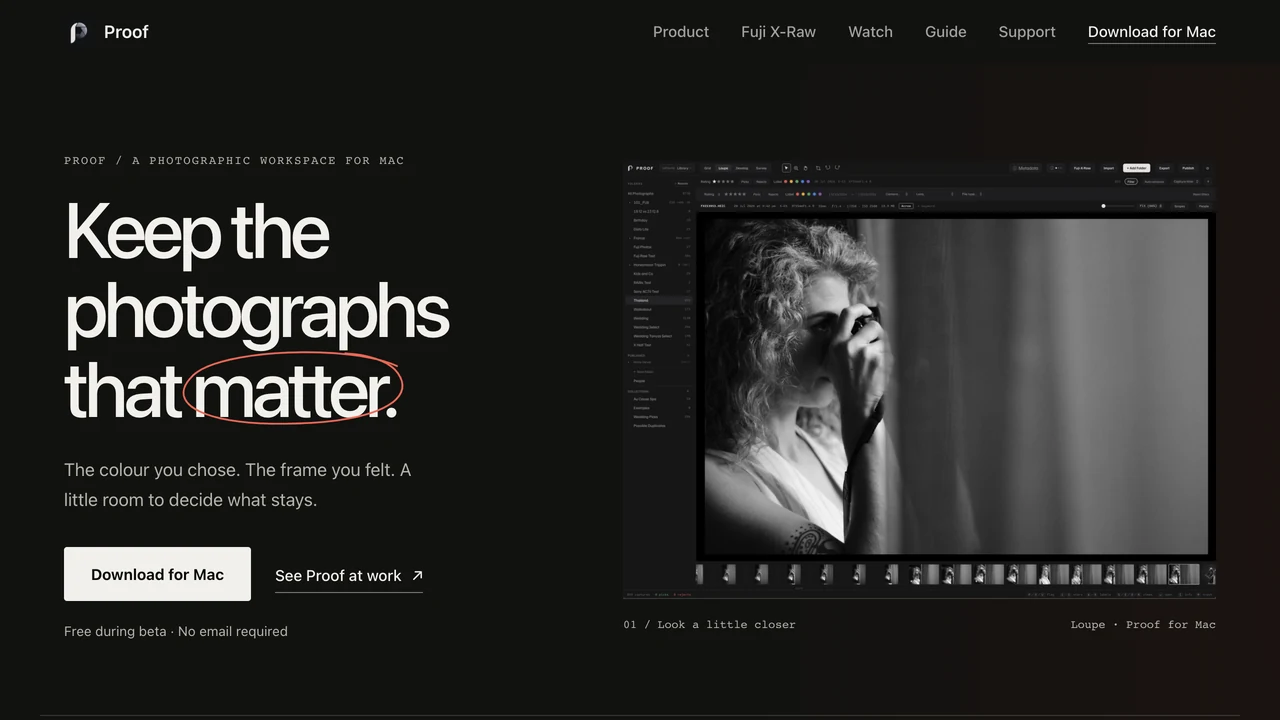This screenshot has height=720, width=1280.
Task: Click the large black-and-white portrait photo
Action: click(x=956, y=386)
